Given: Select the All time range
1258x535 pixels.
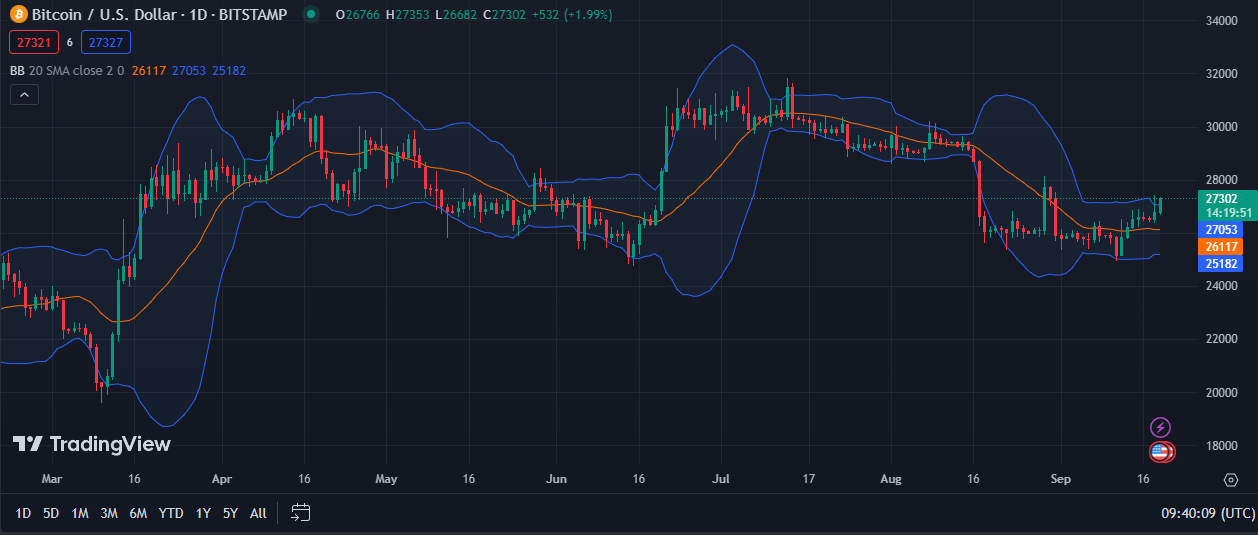Looking at the screenshot, I should point(258,513).
